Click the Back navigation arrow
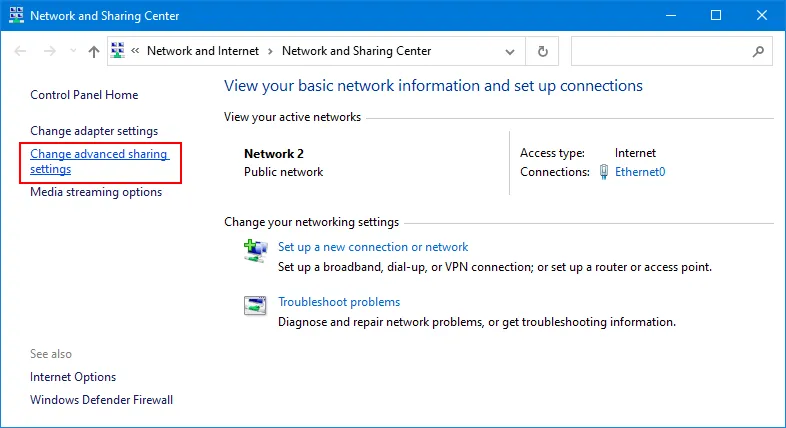The image size is (786, 428). (x=21, y=51)
